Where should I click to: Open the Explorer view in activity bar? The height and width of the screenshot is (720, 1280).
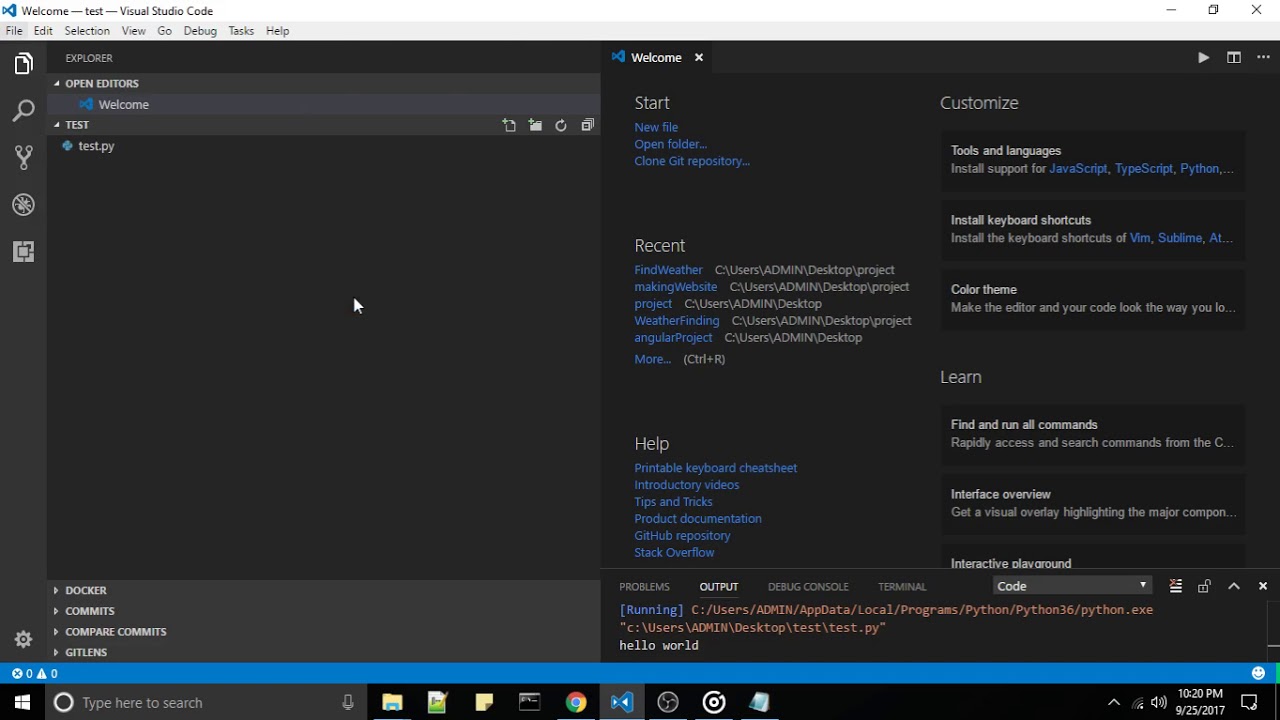[23, 65]
